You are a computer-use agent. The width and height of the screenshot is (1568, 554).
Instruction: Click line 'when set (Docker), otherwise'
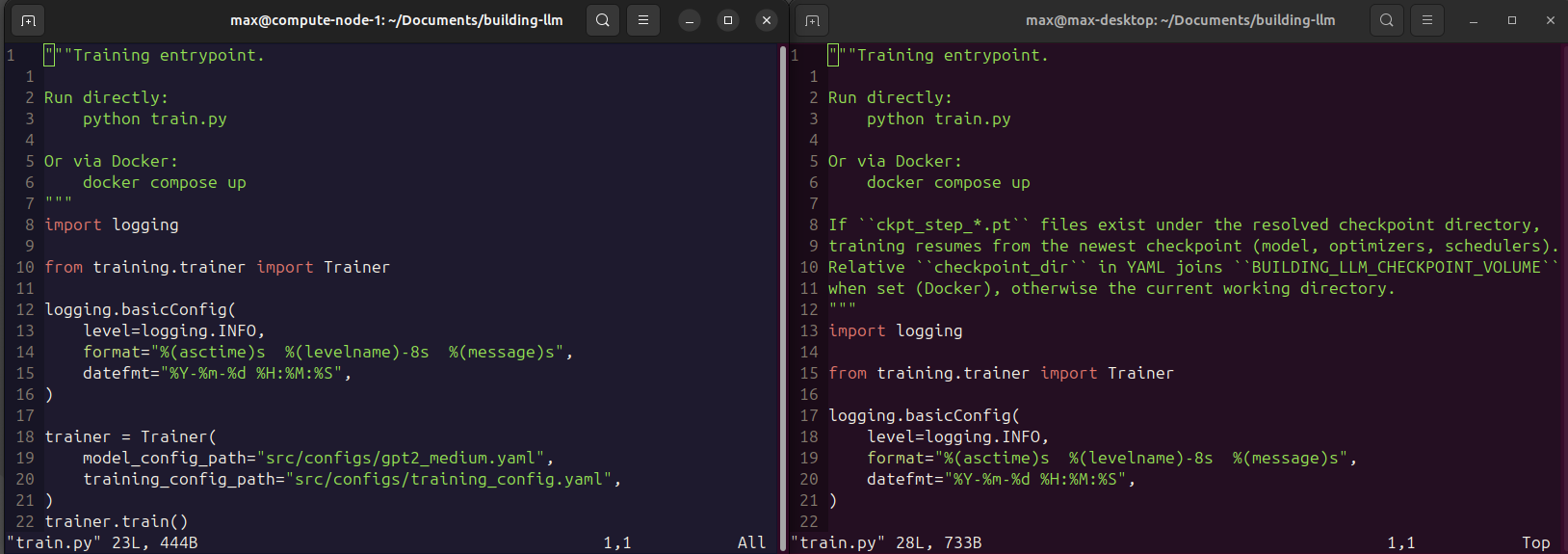point(1111,289)
